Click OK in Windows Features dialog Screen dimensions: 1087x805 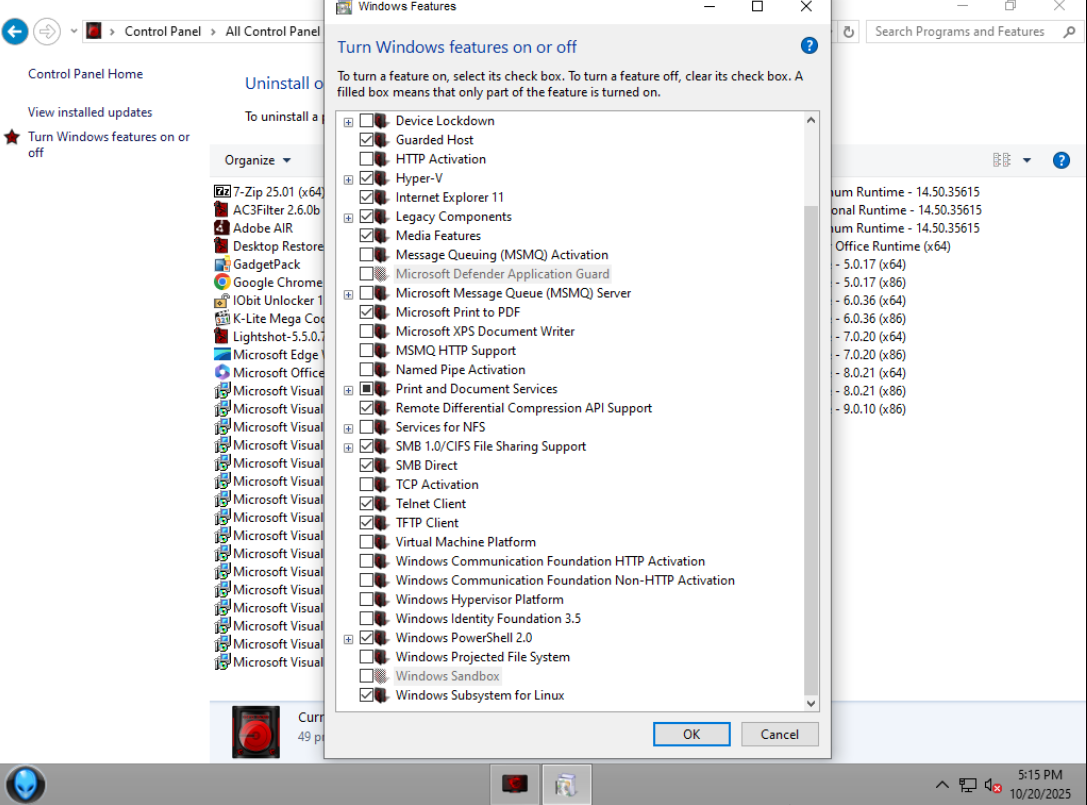691,734
